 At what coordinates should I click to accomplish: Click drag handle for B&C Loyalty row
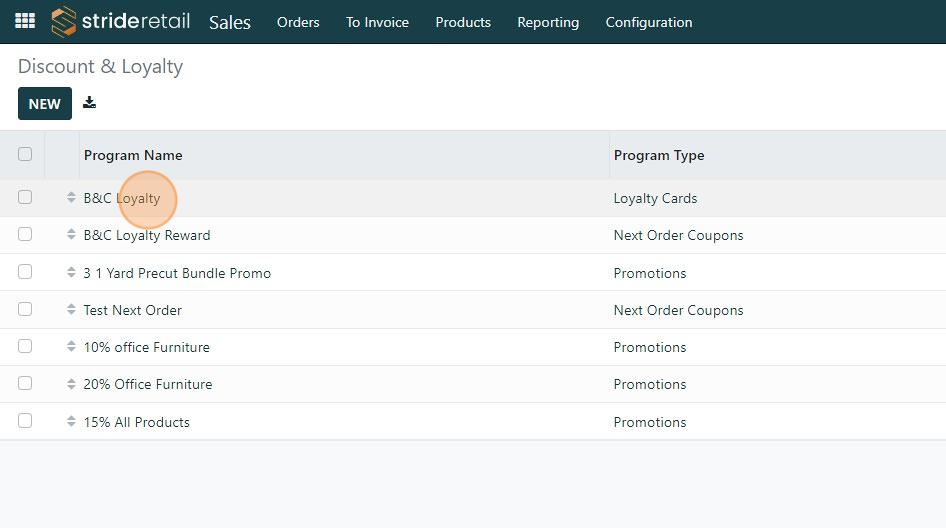click(71, 198)
